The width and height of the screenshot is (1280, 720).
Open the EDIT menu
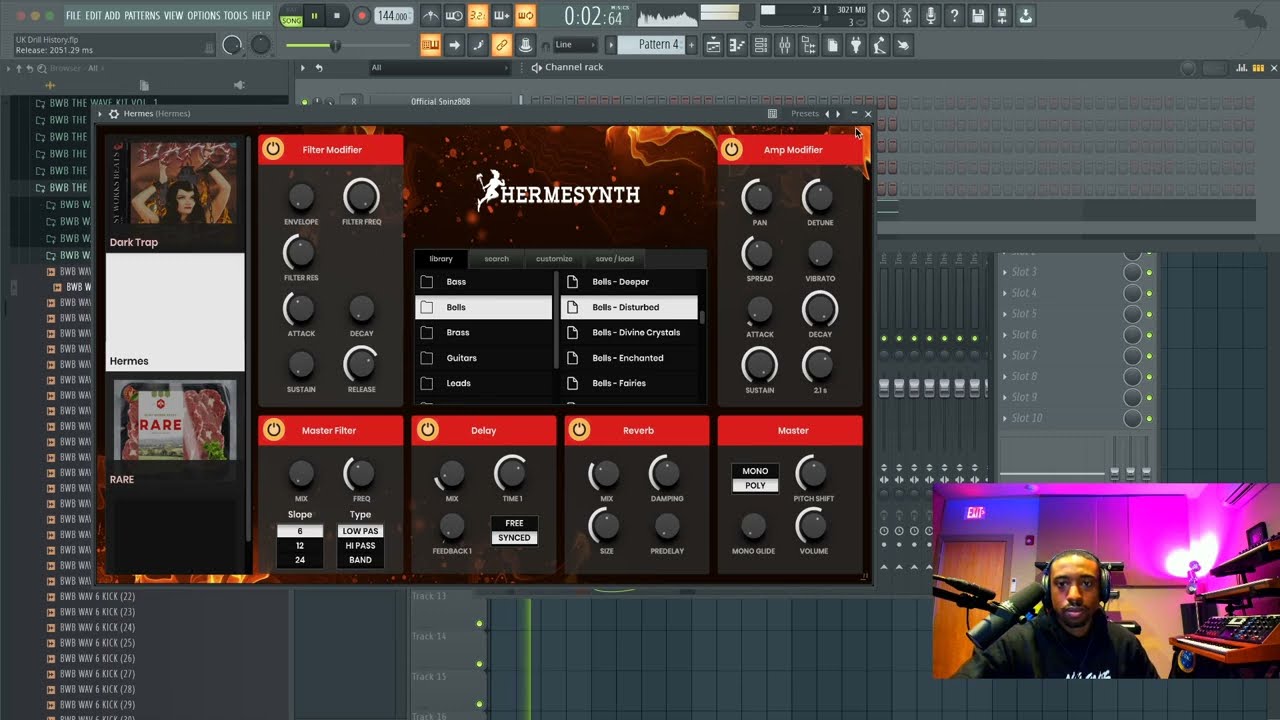(x=93, y=16)
